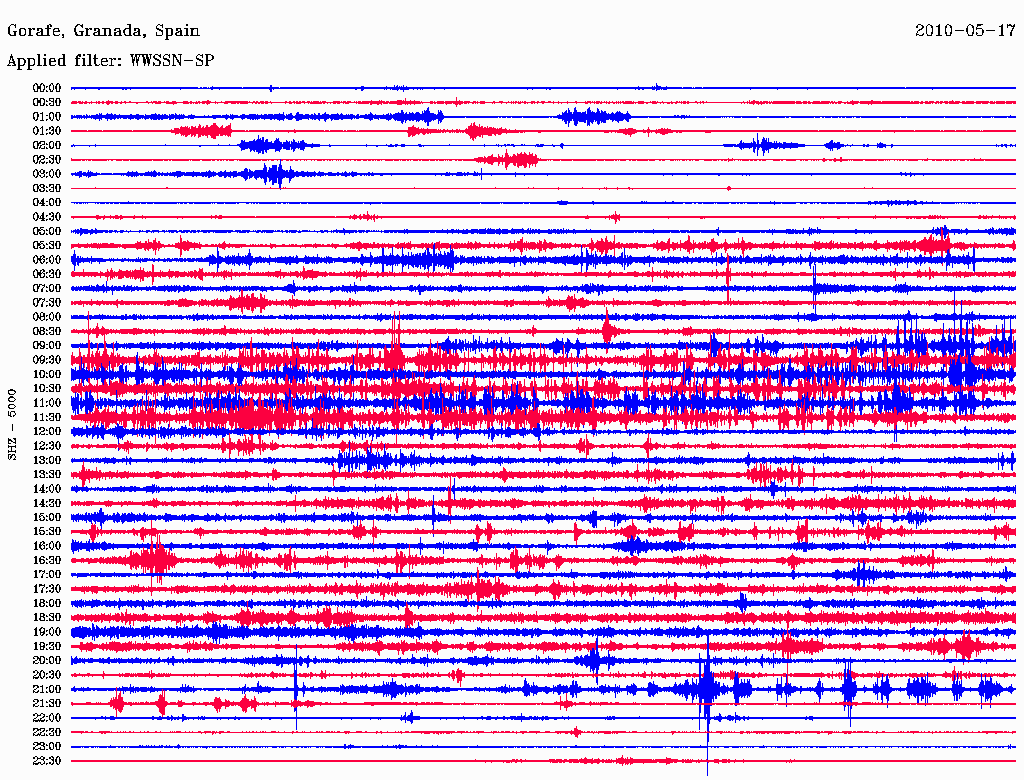The height and width of the screenshot is (780, 1024).
Task: Select the 10:00 time label
Action: click(x=46, y=374)
